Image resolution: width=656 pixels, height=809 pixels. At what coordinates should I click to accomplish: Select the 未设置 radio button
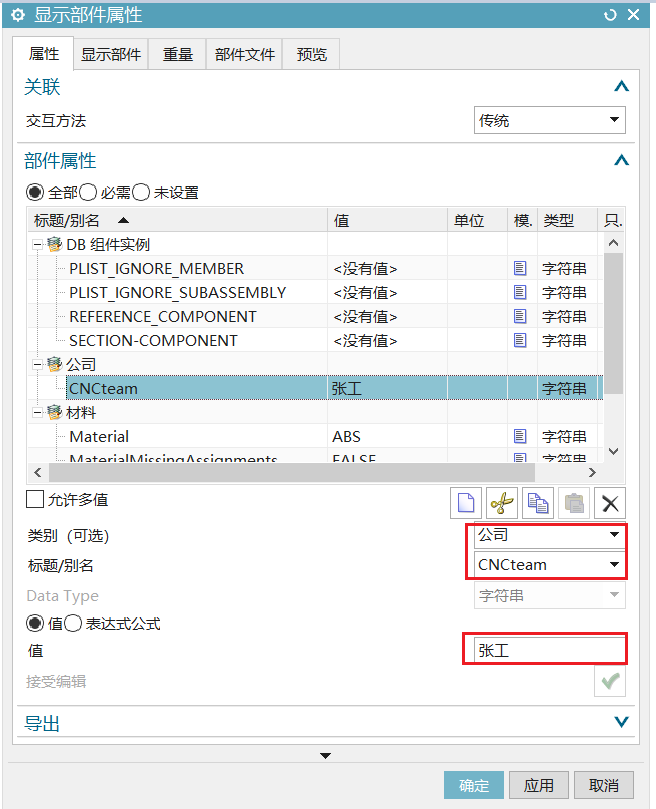[141, 192]
